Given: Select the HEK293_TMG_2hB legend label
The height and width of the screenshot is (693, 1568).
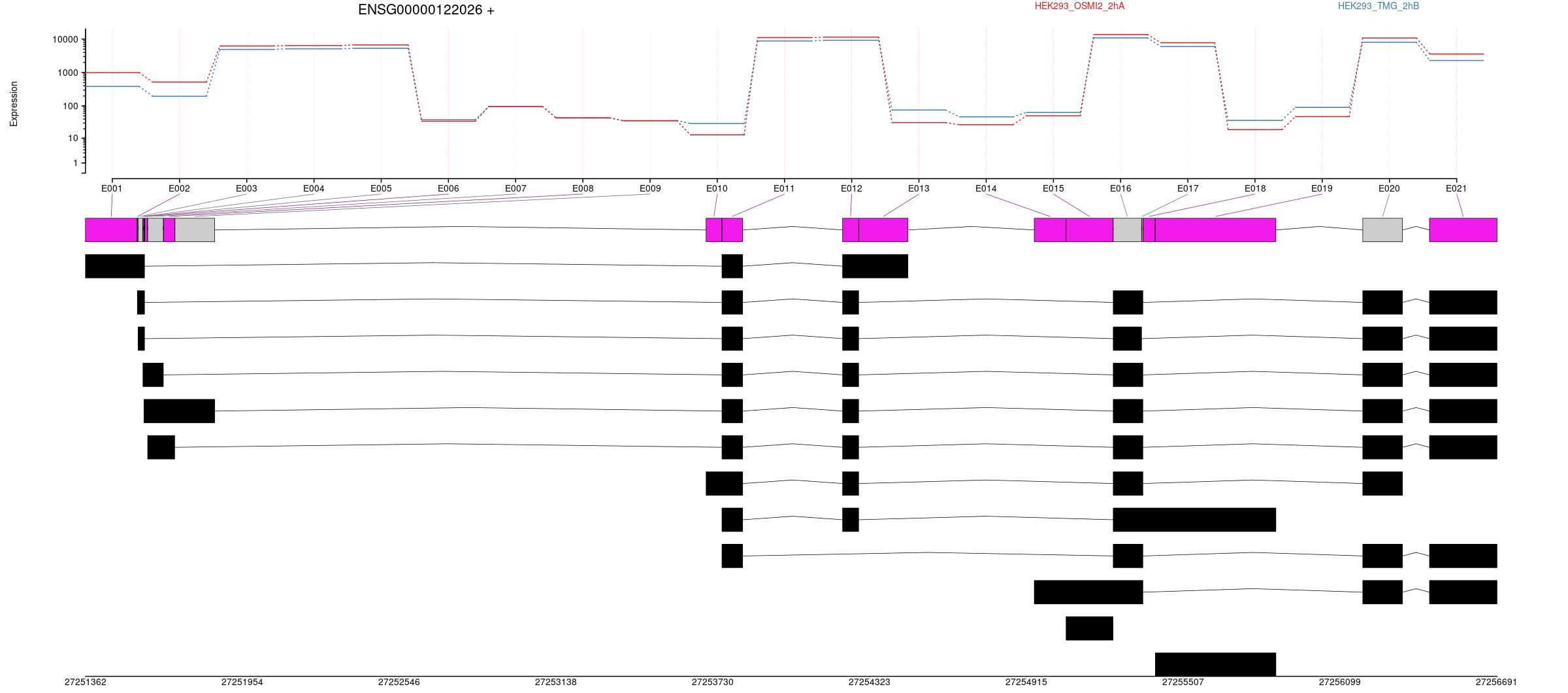Looking at the screenshot, I should (x=1379, y=6).
